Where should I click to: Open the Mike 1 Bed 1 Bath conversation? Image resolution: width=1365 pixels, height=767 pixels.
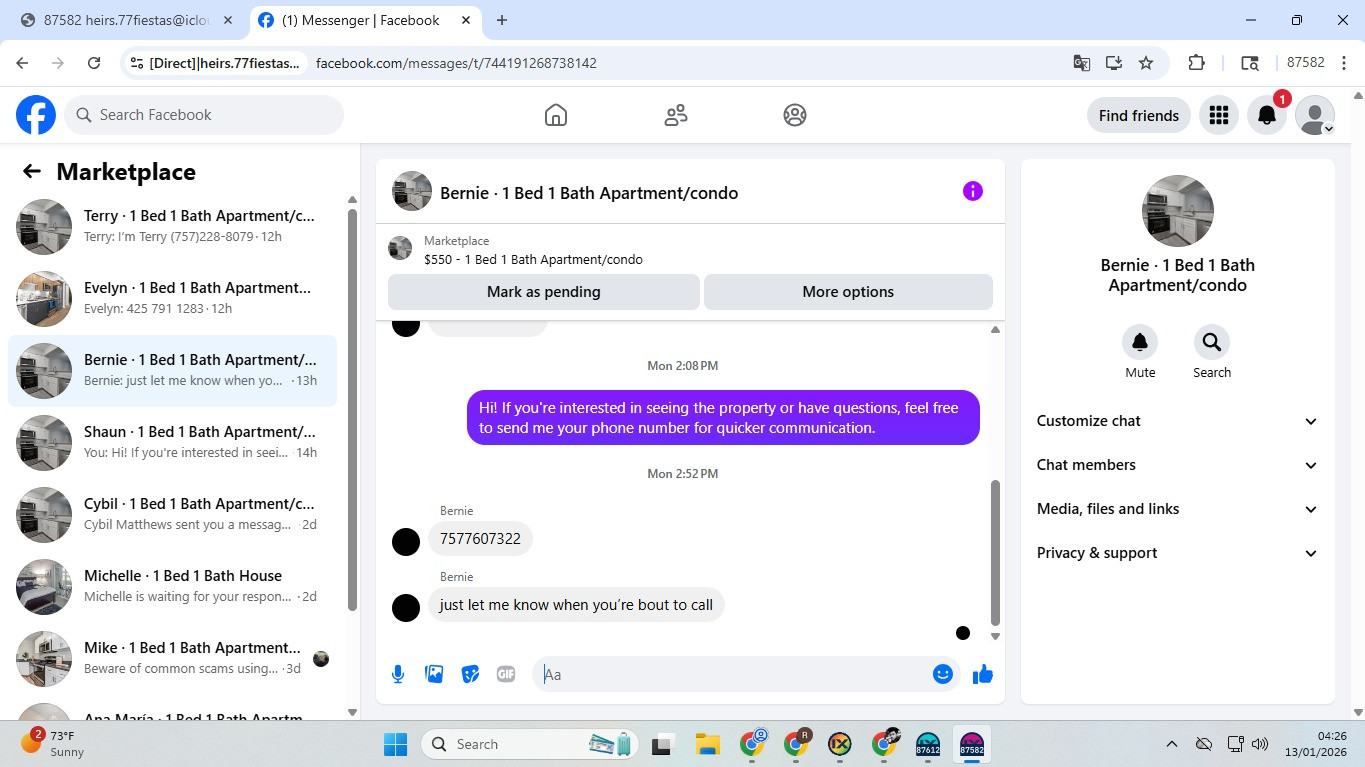172,659
